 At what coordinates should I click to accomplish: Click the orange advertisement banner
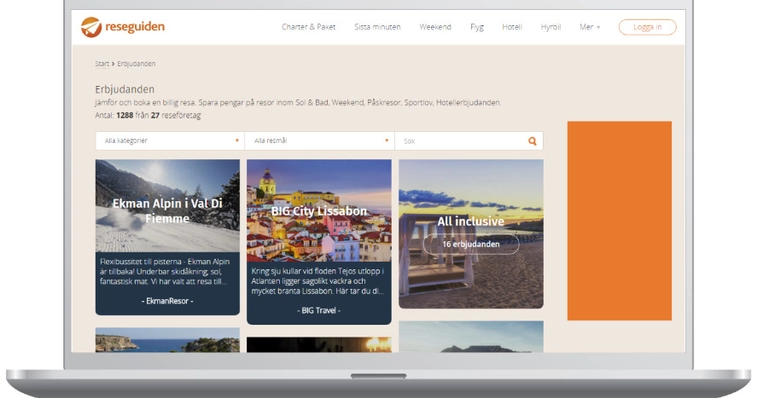point(619,221)
